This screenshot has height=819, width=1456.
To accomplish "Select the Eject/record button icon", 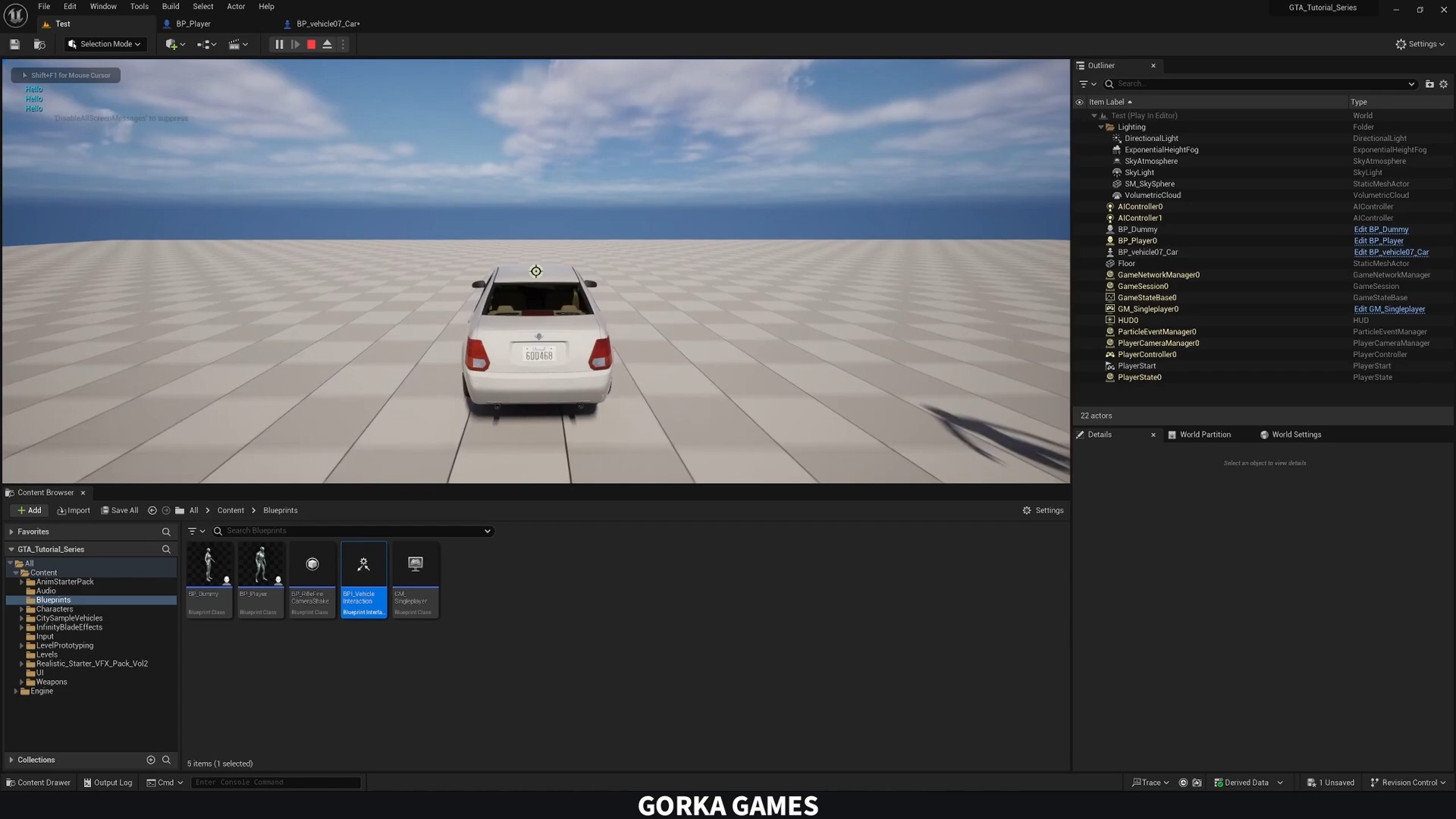I will (x=328, y=44).
